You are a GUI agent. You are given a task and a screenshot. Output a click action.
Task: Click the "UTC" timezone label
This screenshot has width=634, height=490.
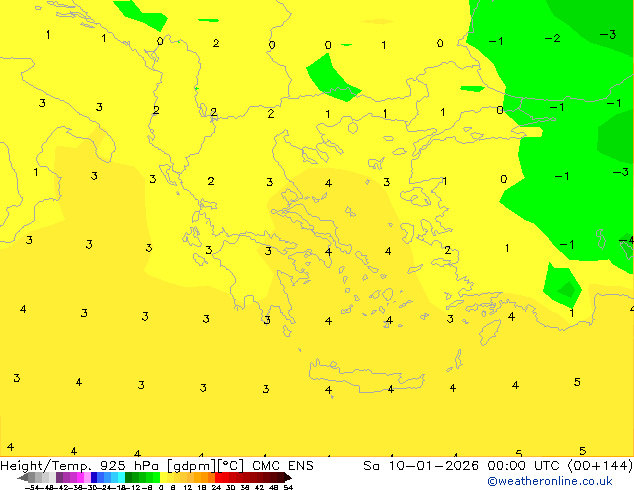pyautogui.click(x=546, y=466)
